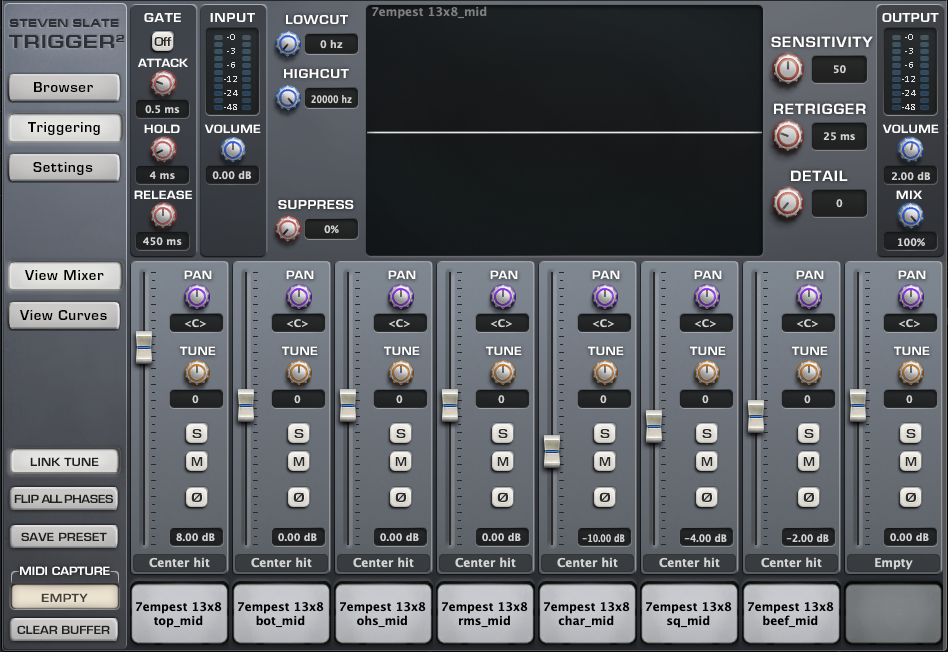Open Center hit selector on ohs_mid channel
Image resolution: width=948 pixels, height=652 pixels.
pos(383,562)
